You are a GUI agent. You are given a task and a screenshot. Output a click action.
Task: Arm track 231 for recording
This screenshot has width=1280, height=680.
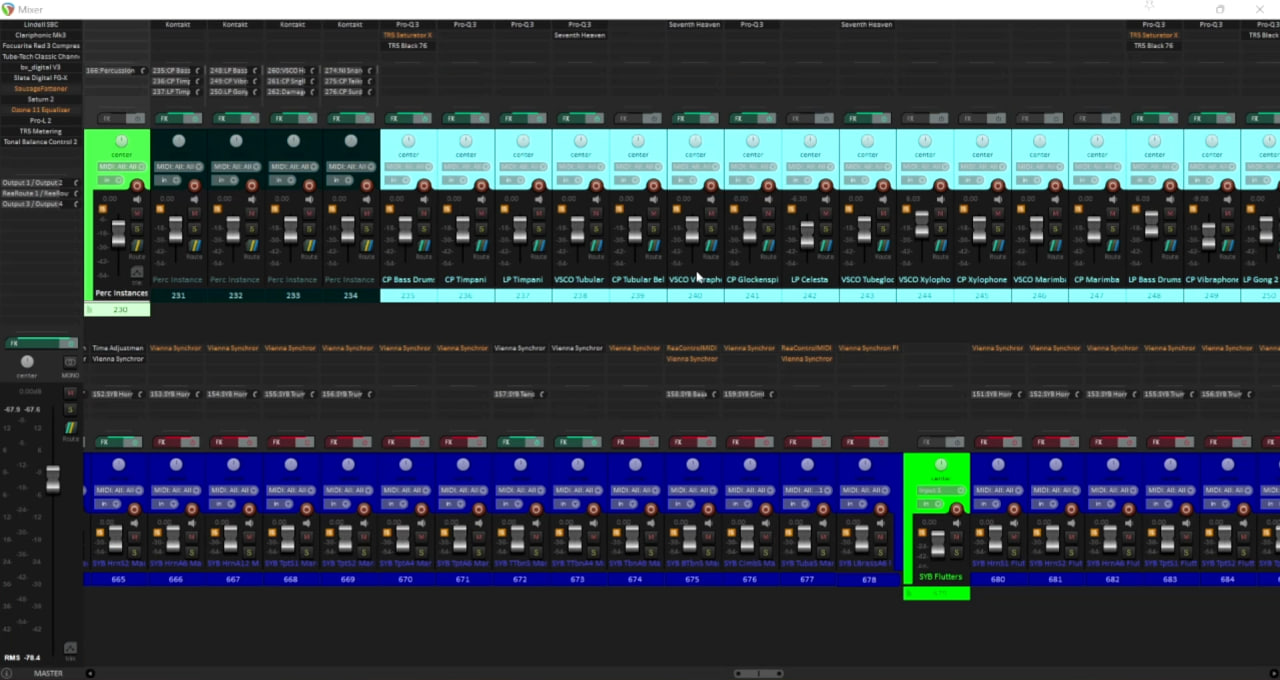[x=194, y=186]
